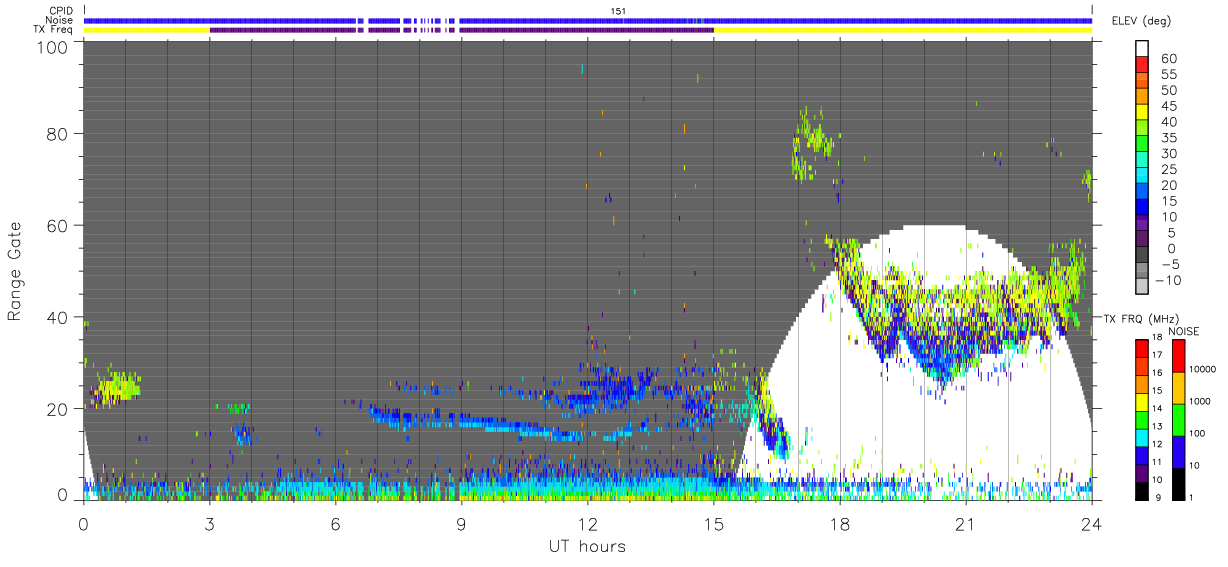Screen dimensions: 1228x567
Task: Click the 50 label on ELEV colorbar
Action: (1169, 91)
